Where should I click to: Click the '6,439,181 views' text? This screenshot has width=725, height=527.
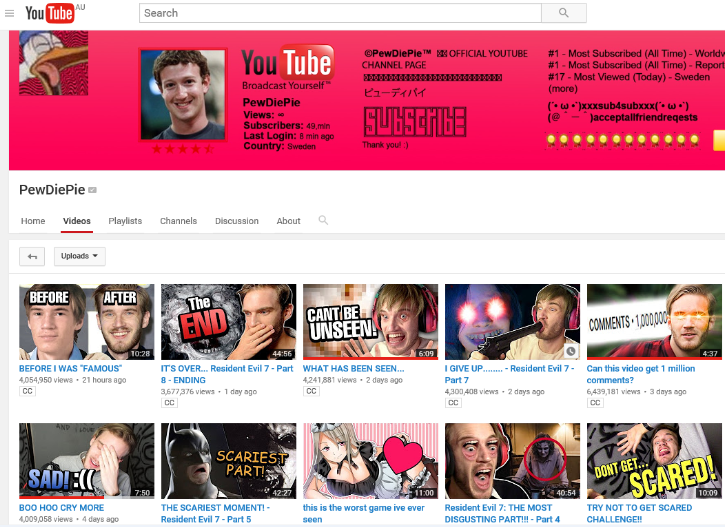614,392
